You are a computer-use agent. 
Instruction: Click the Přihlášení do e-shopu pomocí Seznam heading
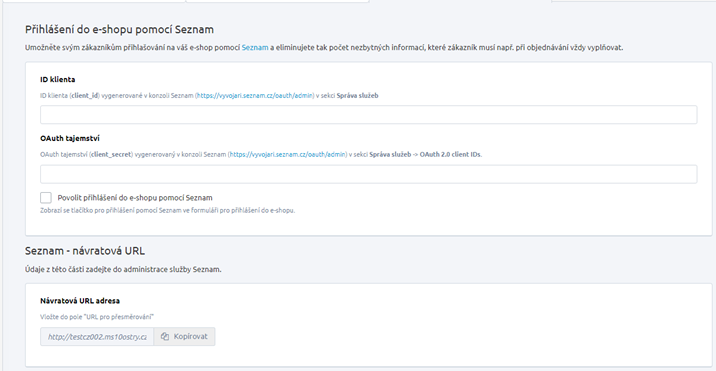(119, 30)
